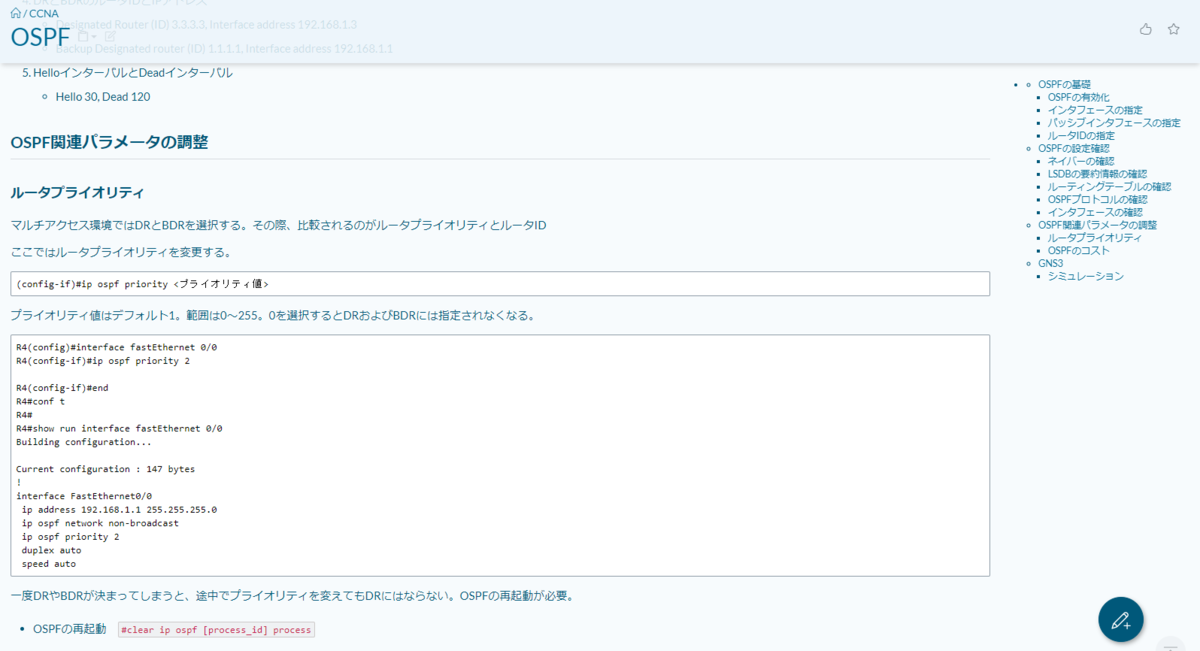Open the CCNA breadcrumb link
The height and width of the screenshot is (651, 1200).
pyautogui.click(x=43, y=14)
